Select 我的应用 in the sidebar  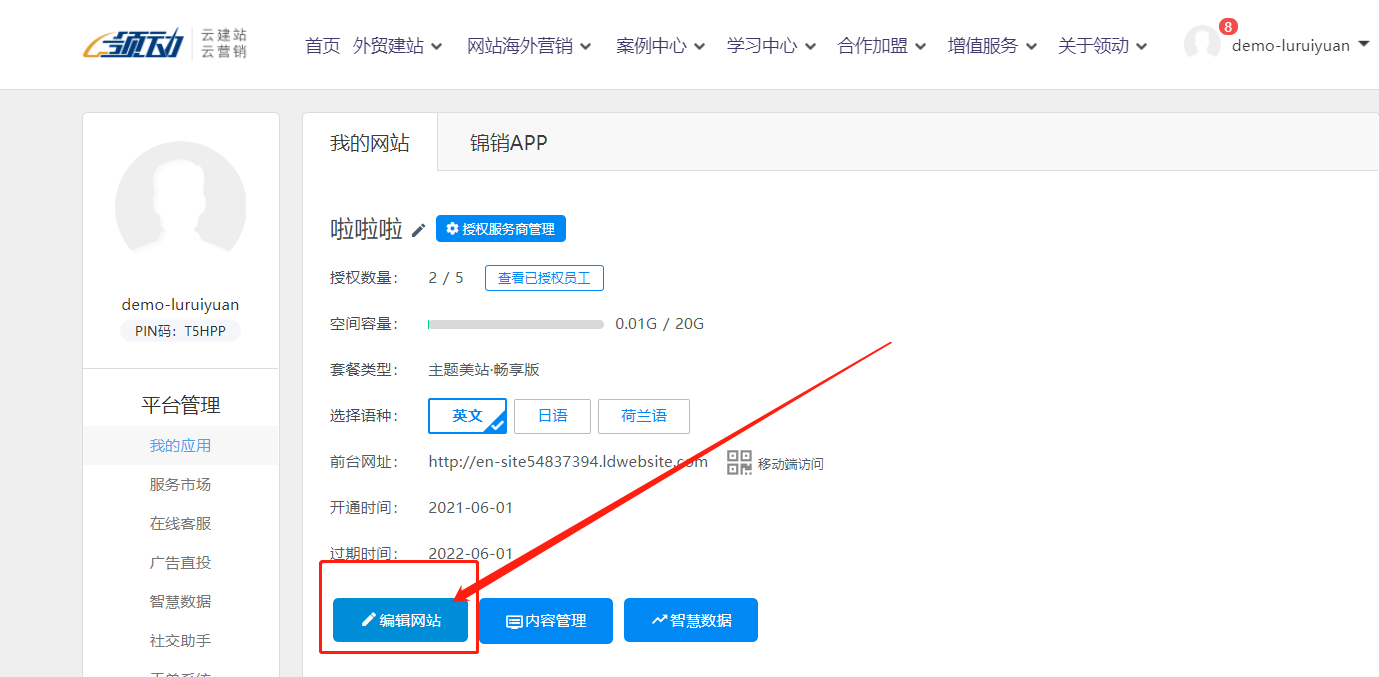181,446
